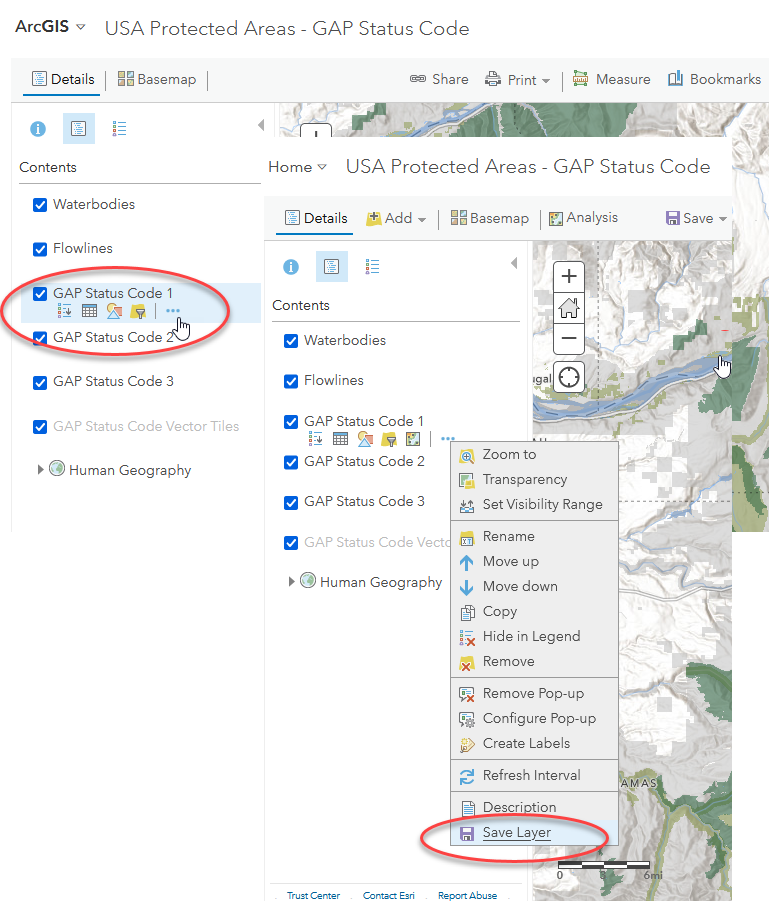Viewport: 769px width, 901px height.
Task: Choose Description from context menu
Action: pyautogui.click(x=535, y=807)
